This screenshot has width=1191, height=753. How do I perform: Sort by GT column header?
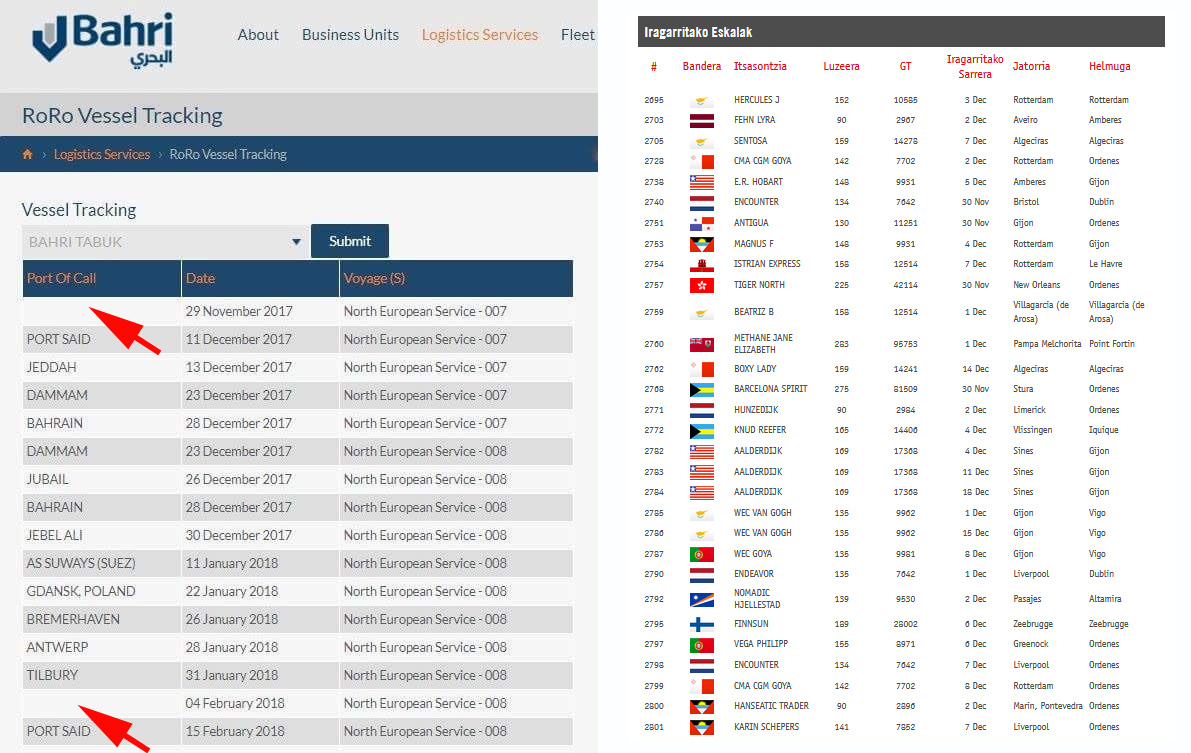tap(905, 66)
